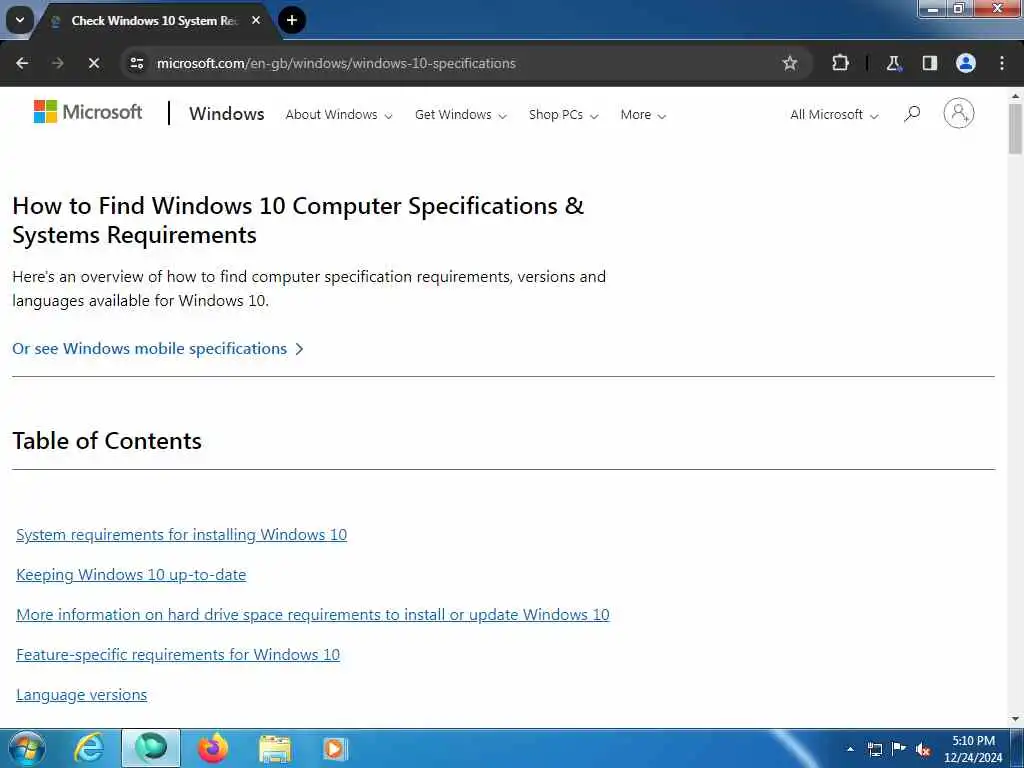
Task: Show hidden system tray icons
Action: click(850, 749)
